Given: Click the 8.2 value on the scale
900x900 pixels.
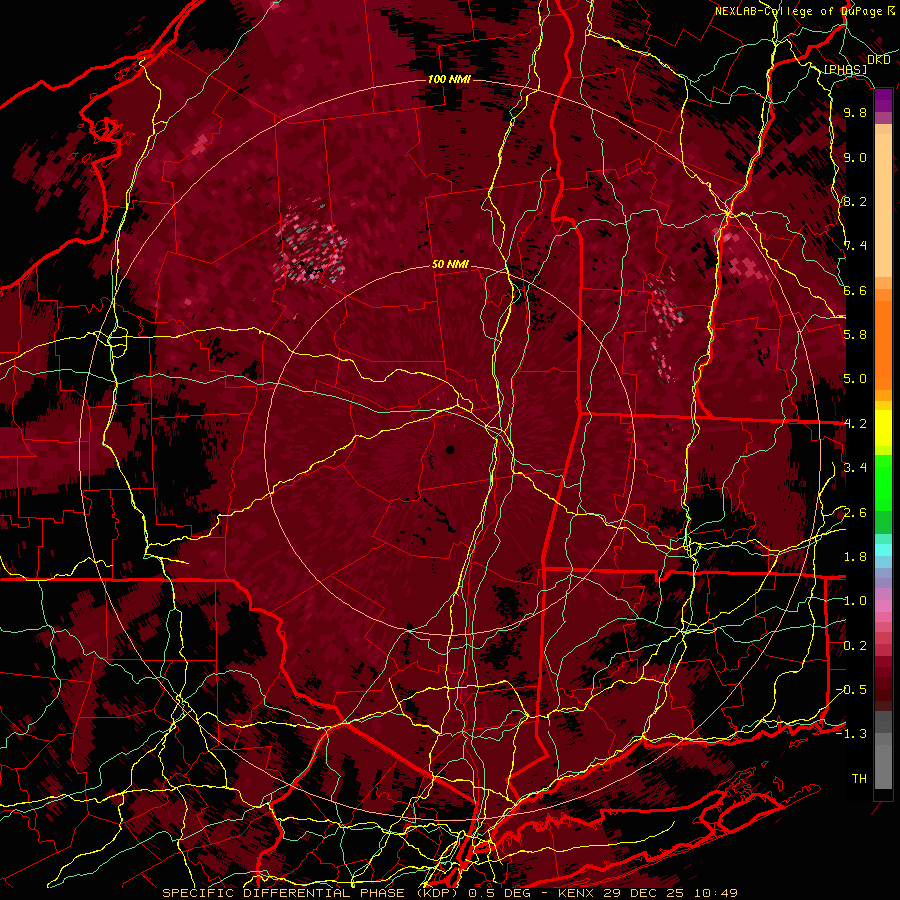Looking at the screenshot, I should point(855,201).
